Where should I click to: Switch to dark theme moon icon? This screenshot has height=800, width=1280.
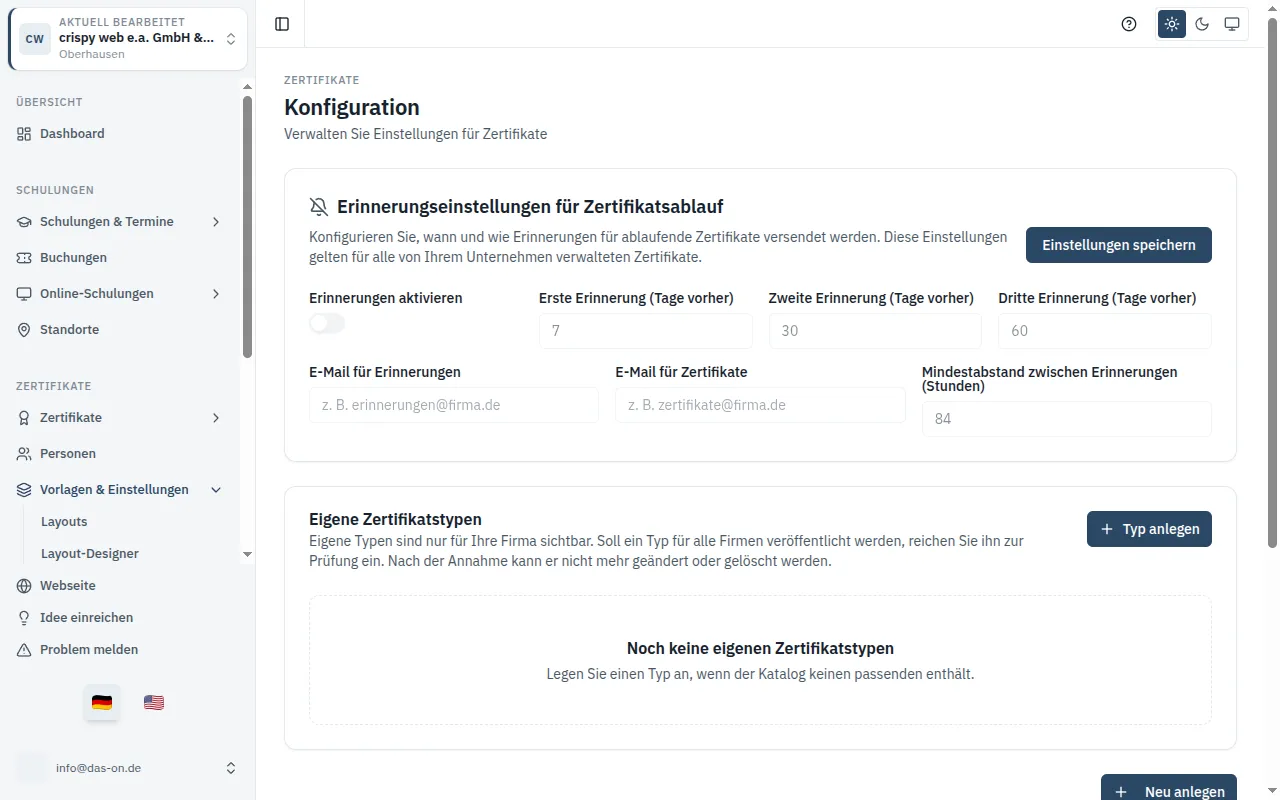tap(1202, 24)
